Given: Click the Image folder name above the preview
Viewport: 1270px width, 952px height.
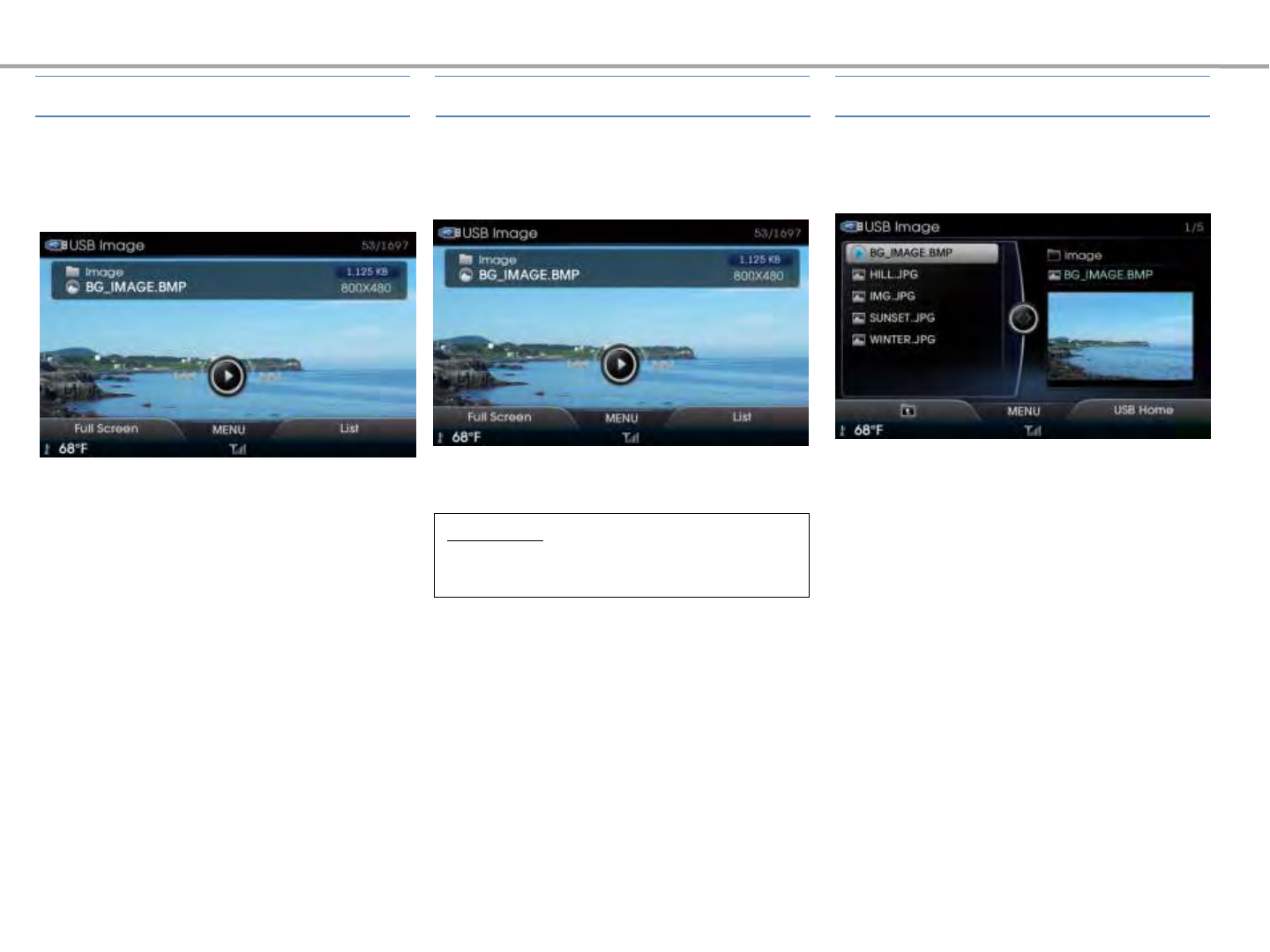Looking at the screenshot, I should pyautogui.click(x=1083, y=256).
